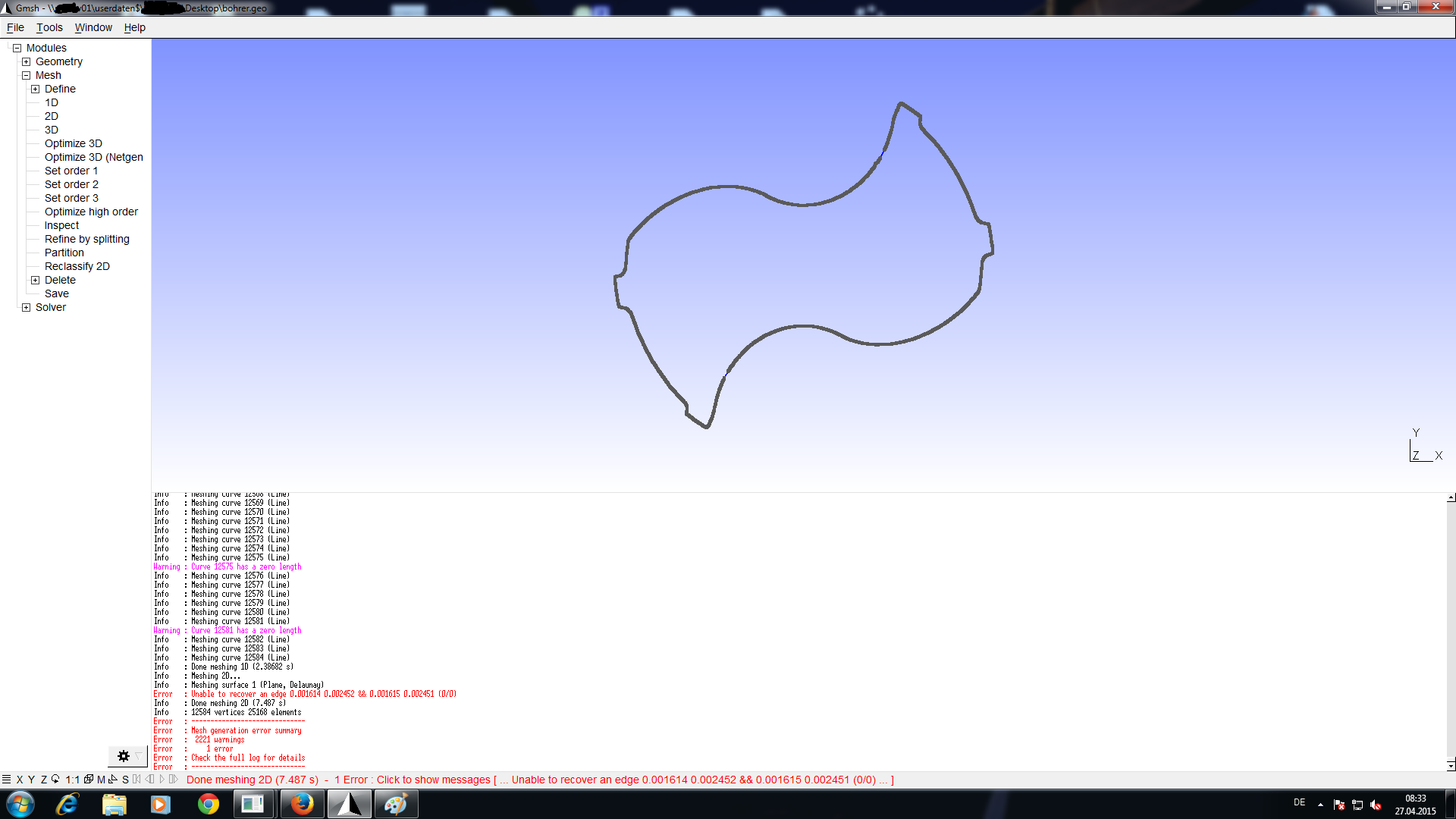
Task: Click Refine by splitting
Action: [86, 239]
